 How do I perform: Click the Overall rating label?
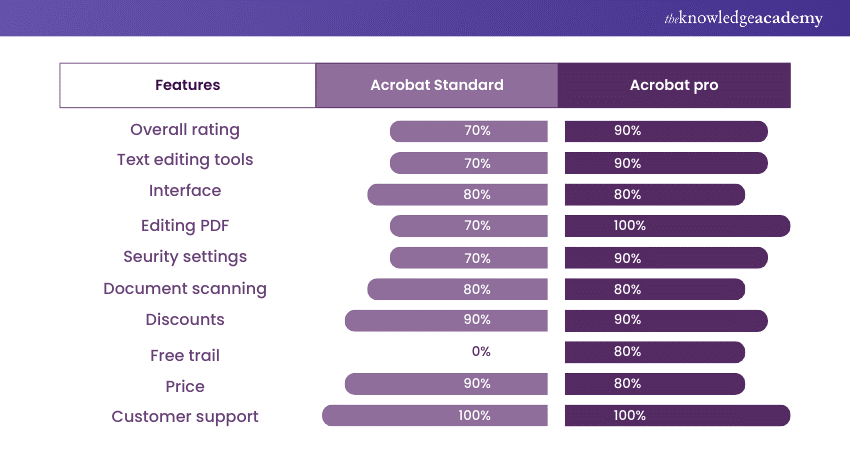[x=185, y=130]
